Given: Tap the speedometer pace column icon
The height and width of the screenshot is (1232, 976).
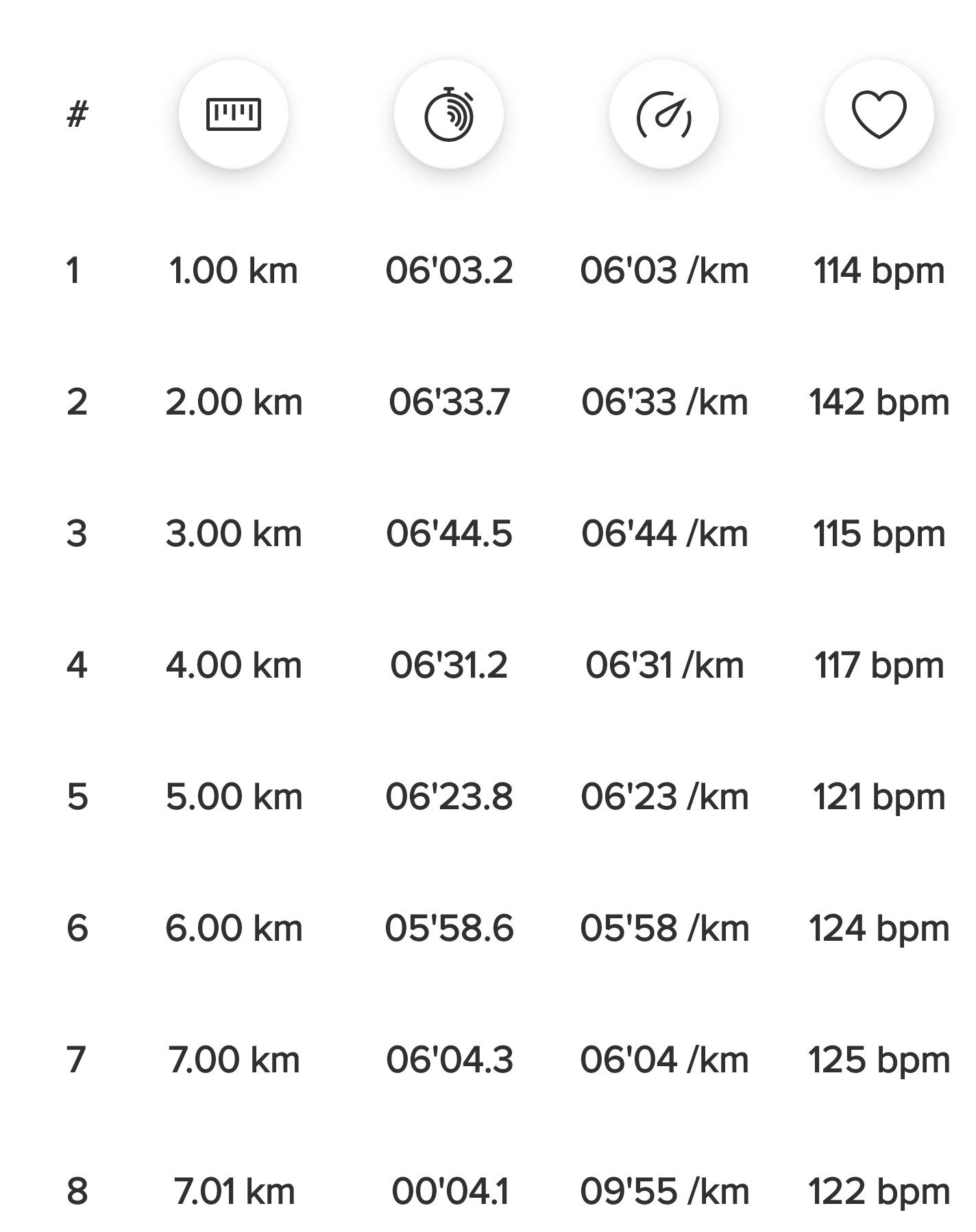Looking at the screenshot, I should (663, 114).
